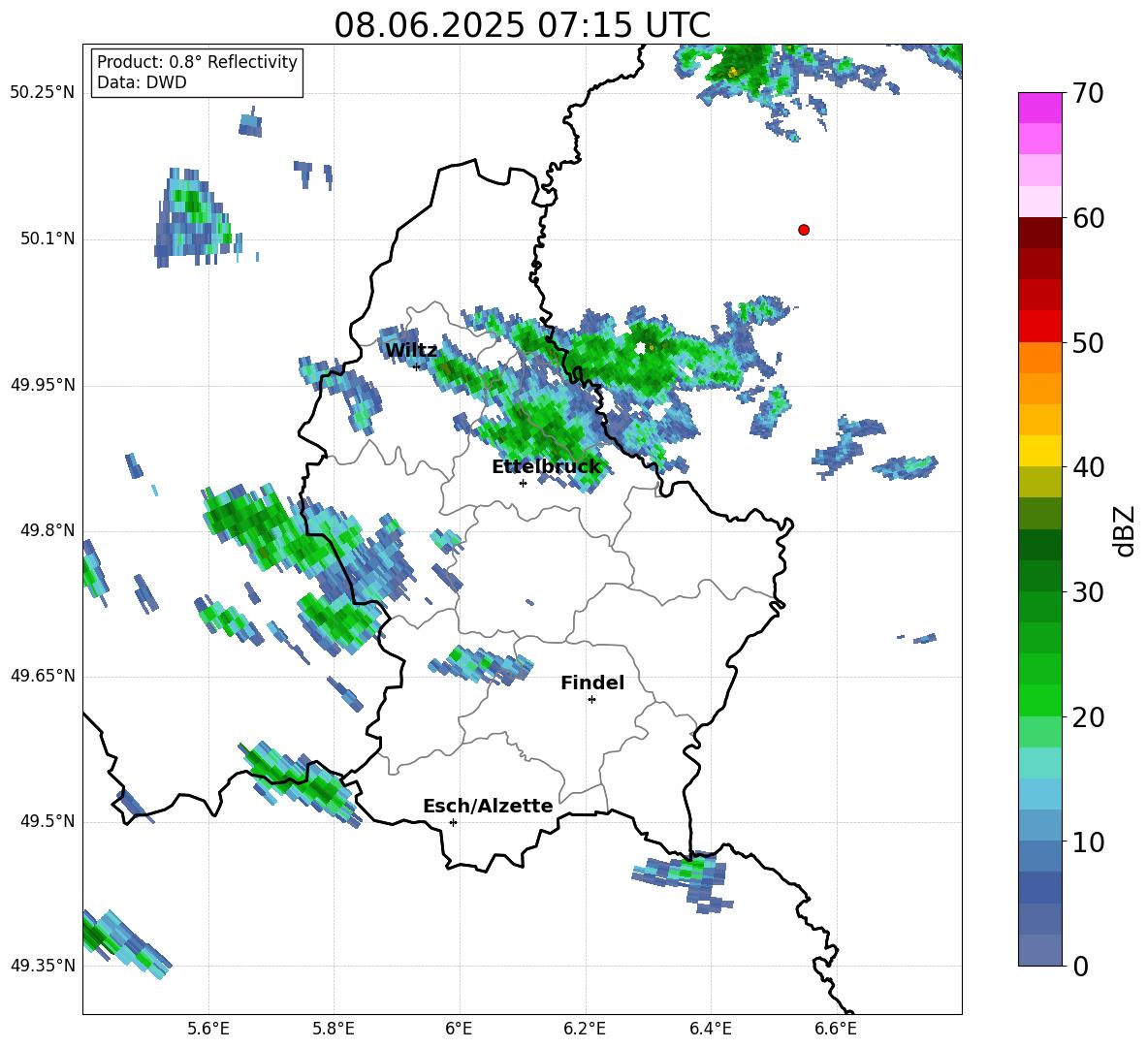The height and width of the screenshot is (1048, 1148).
Task: Click the 6°E longitude label
Action: tap(459, 1029)
